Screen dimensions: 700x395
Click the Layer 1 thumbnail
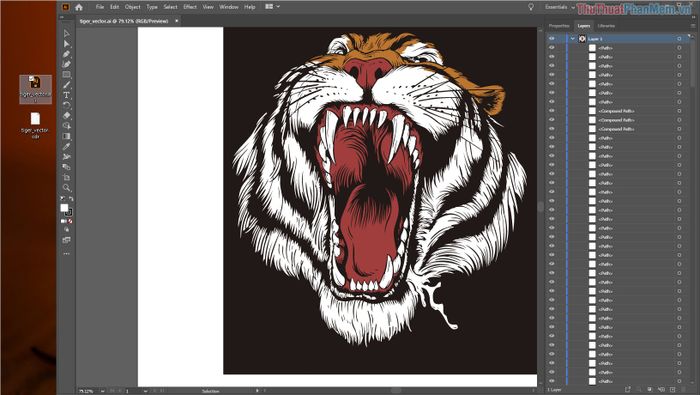click(x=582, y=39)
